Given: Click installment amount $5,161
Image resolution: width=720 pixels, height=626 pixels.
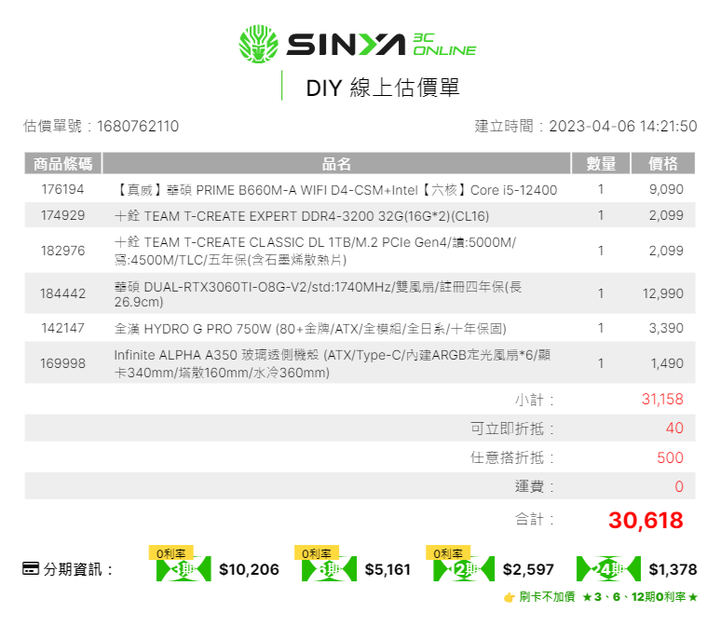Looking at the screenshot, I should 388,570.
